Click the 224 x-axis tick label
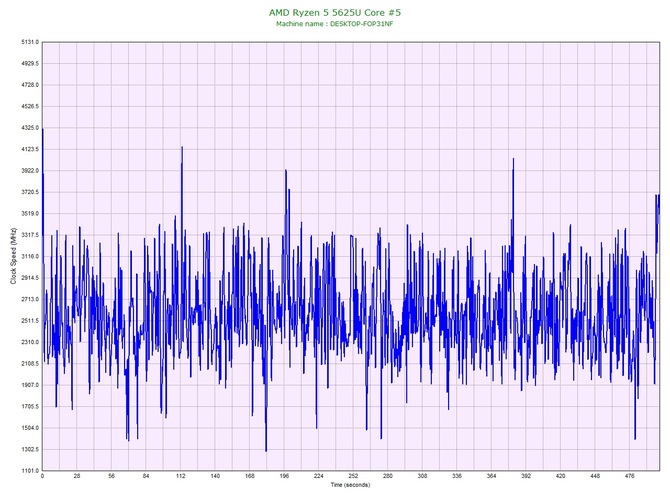This screenshot has width=670, height=502. 319,476
